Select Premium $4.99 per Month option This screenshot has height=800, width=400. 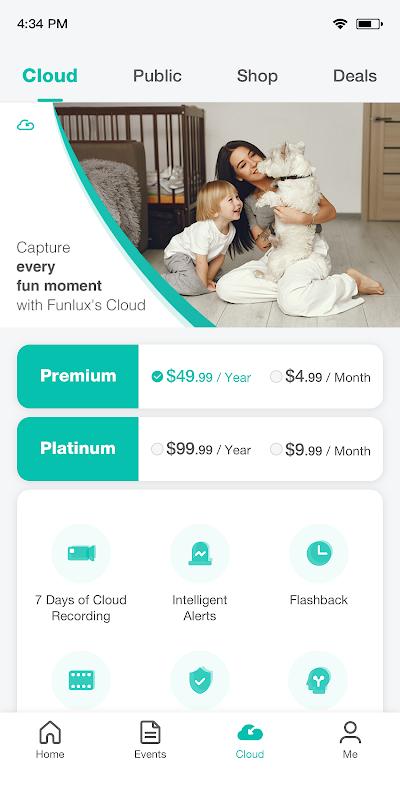pyautogui.click(x=320, y=377)
